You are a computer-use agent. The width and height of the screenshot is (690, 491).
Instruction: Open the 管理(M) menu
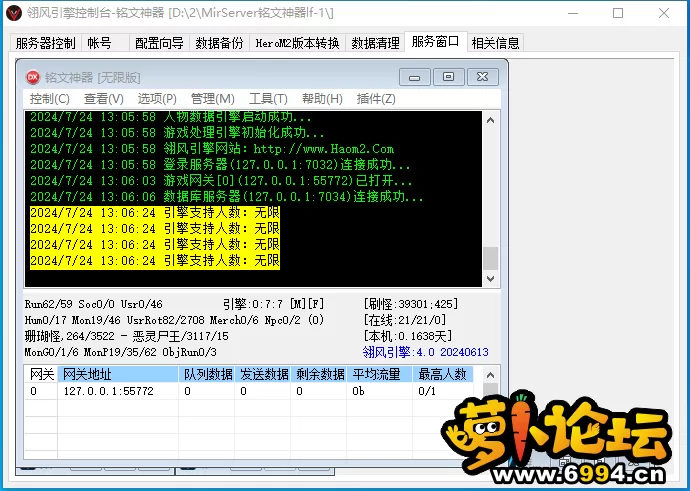[x=213, y=99]
